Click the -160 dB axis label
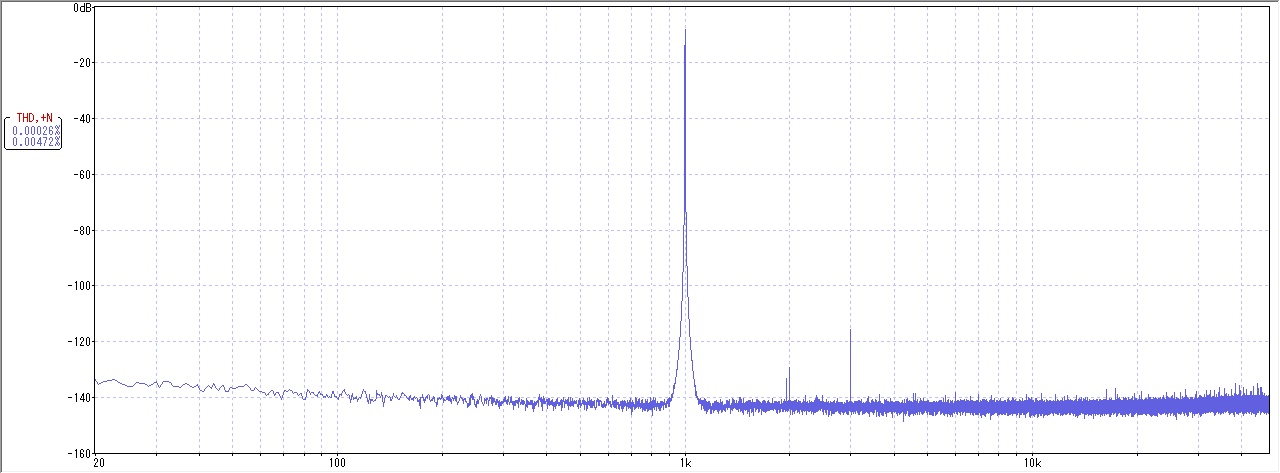Image resolution: width=1280 pixels, height=473 pixels. pyautogui.click(x=80, y=453)
